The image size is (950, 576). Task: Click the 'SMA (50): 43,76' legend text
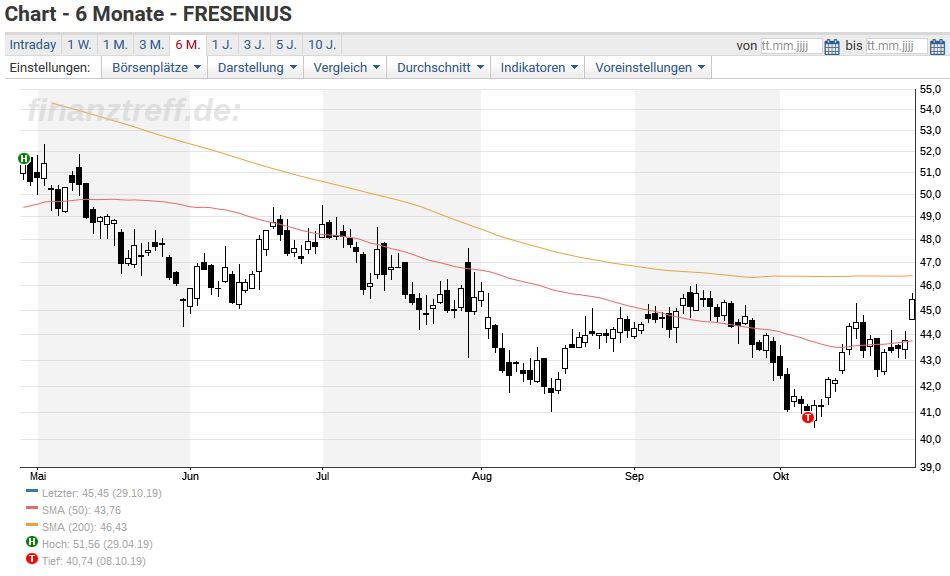coord(81,511)
